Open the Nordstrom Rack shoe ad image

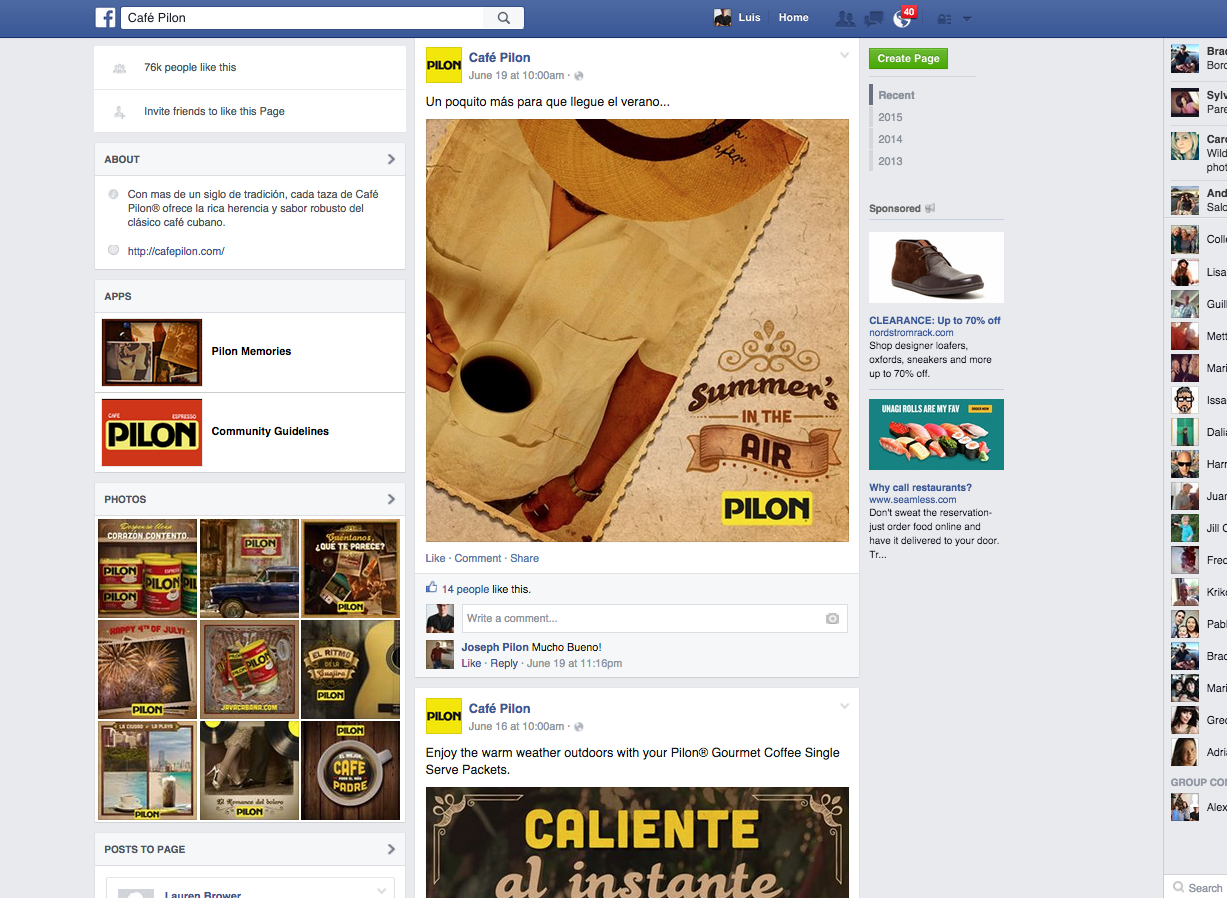(x=936, y=268)
